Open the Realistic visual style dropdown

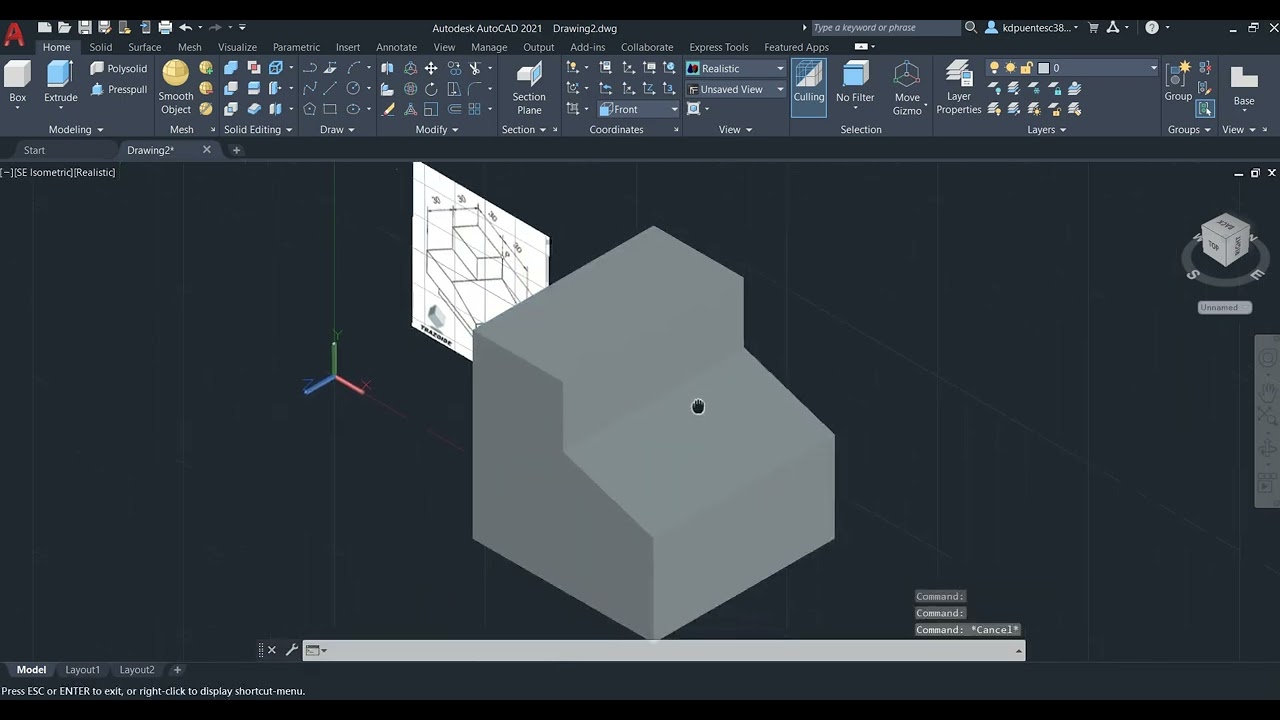736,68
